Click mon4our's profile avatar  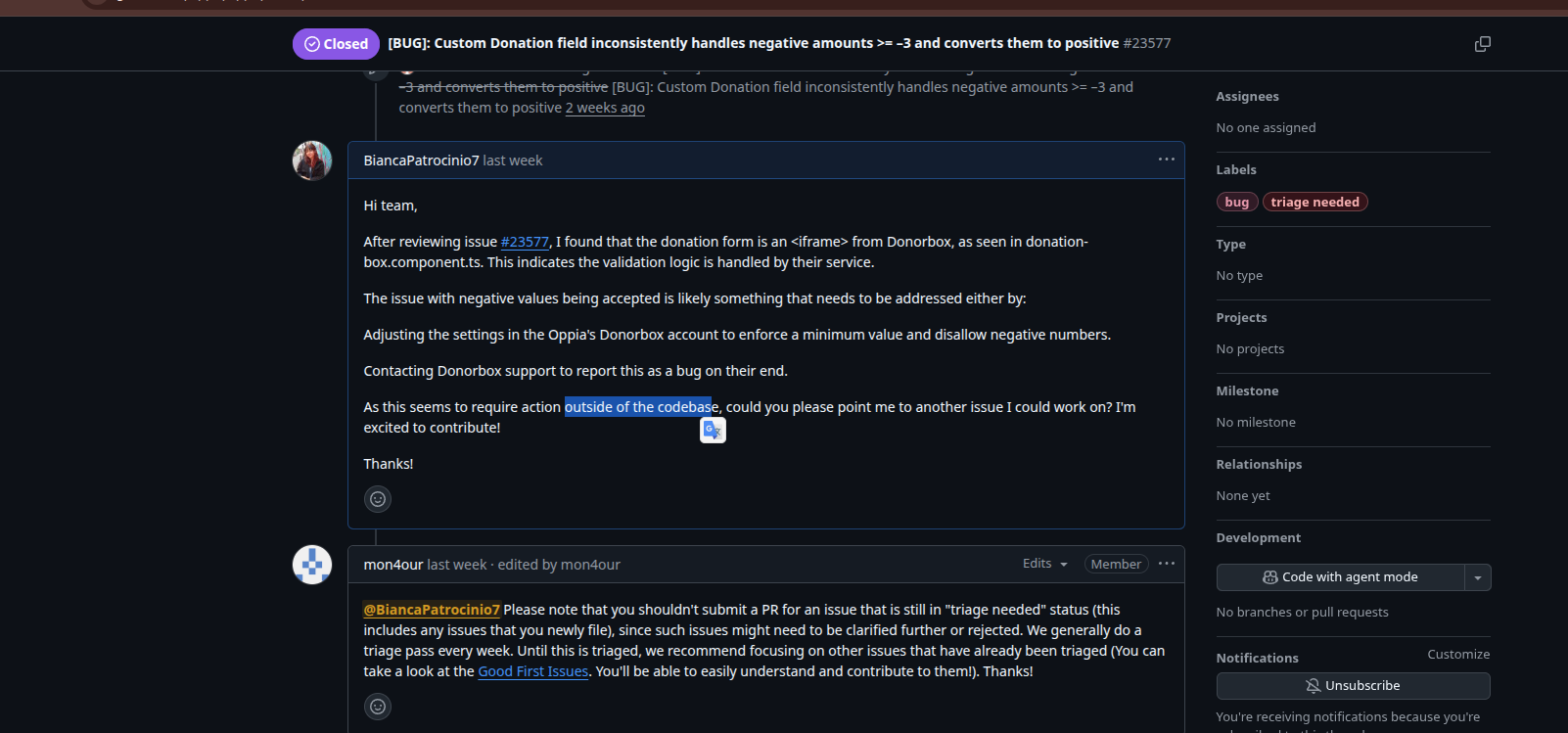(312, 565)
